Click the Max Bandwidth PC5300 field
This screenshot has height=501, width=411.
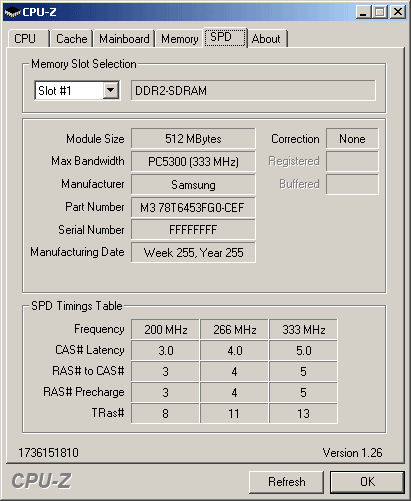coord(193,161)
